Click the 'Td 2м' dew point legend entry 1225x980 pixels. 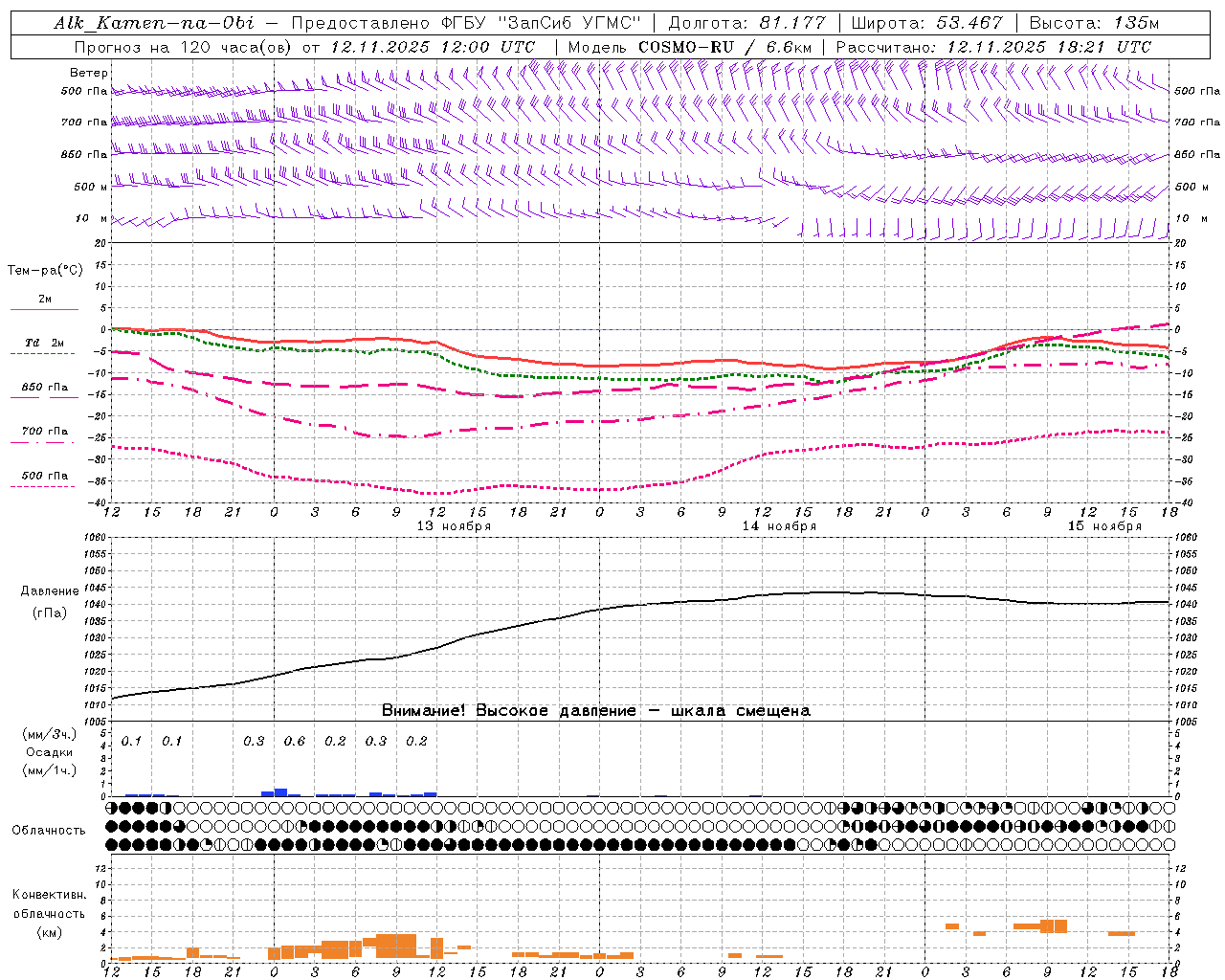[45, 343]
